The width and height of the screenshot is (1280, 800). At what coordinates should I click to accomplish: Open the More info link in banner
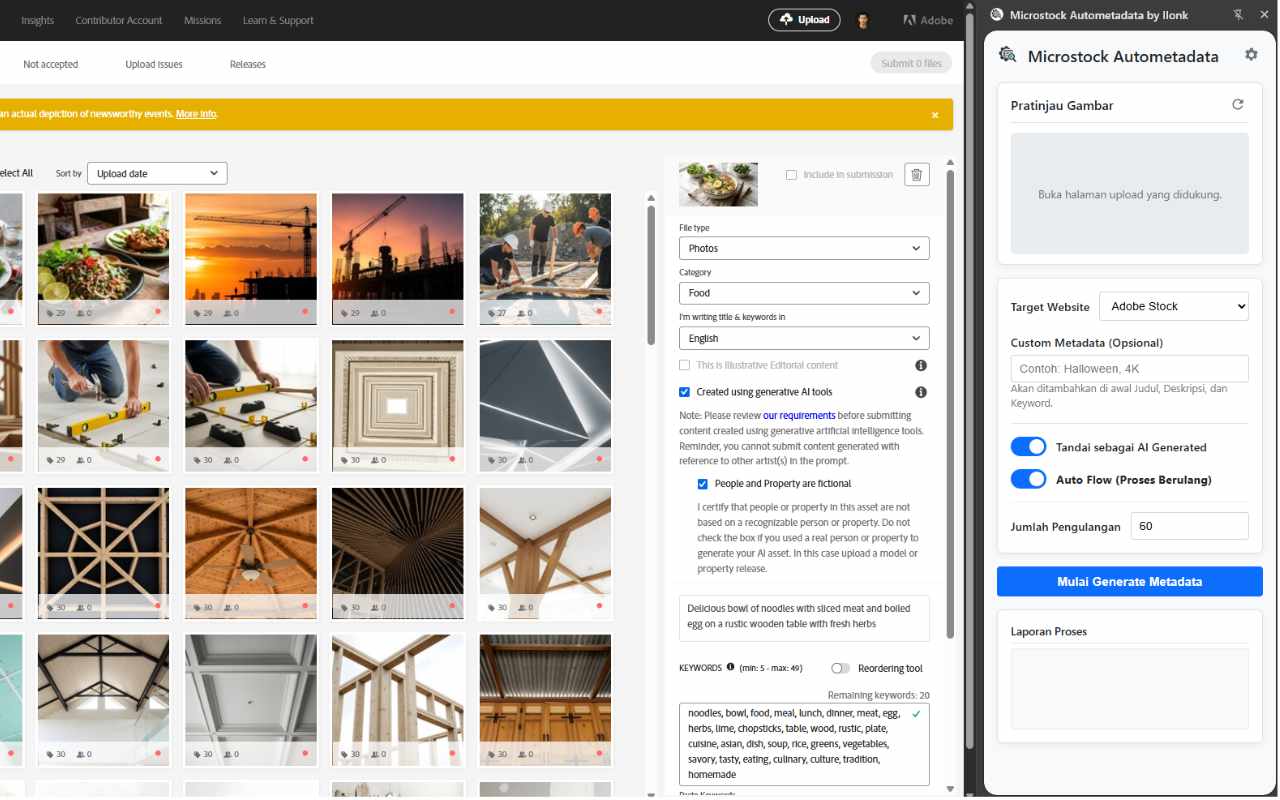coord(196,114)
